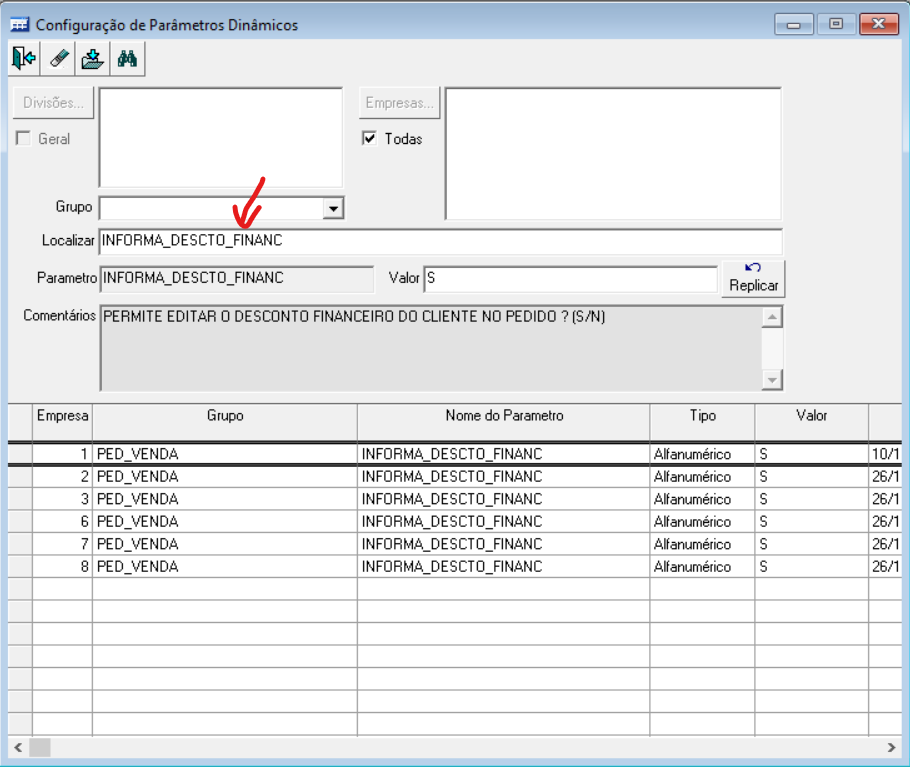Click S value in Empresa 3 row
This screenshot has height=767, width=910.
[811, 500]
